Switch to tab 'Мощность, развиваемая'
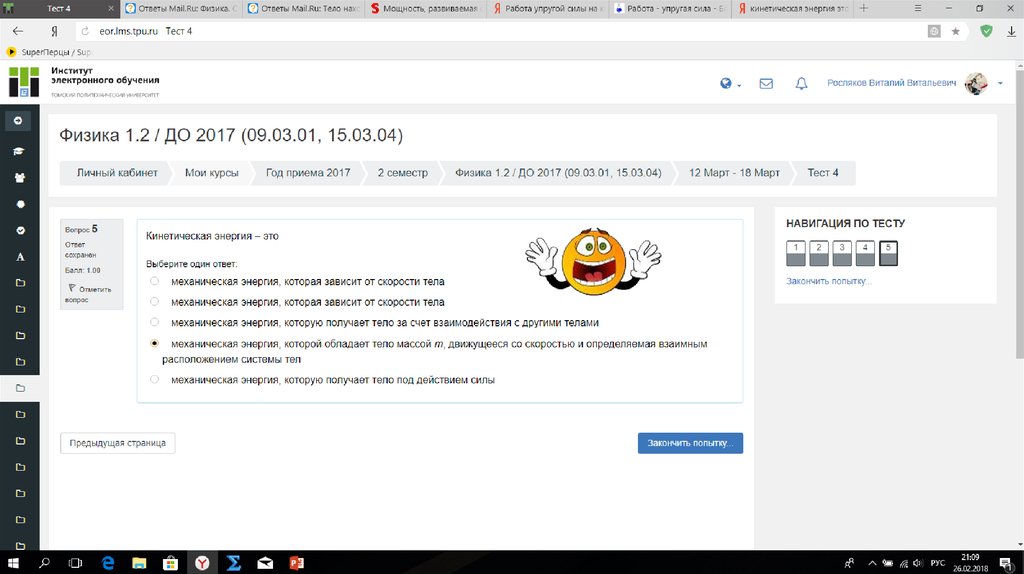This screenshot has width=1024, height=574. point(426,8)
